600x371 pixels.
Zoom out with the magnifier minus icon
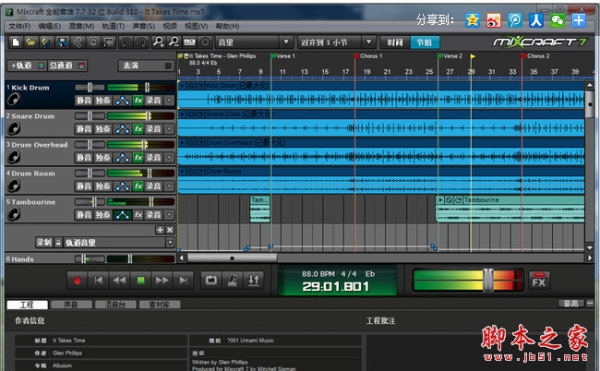pyautogui.click(x=174, y=42)
